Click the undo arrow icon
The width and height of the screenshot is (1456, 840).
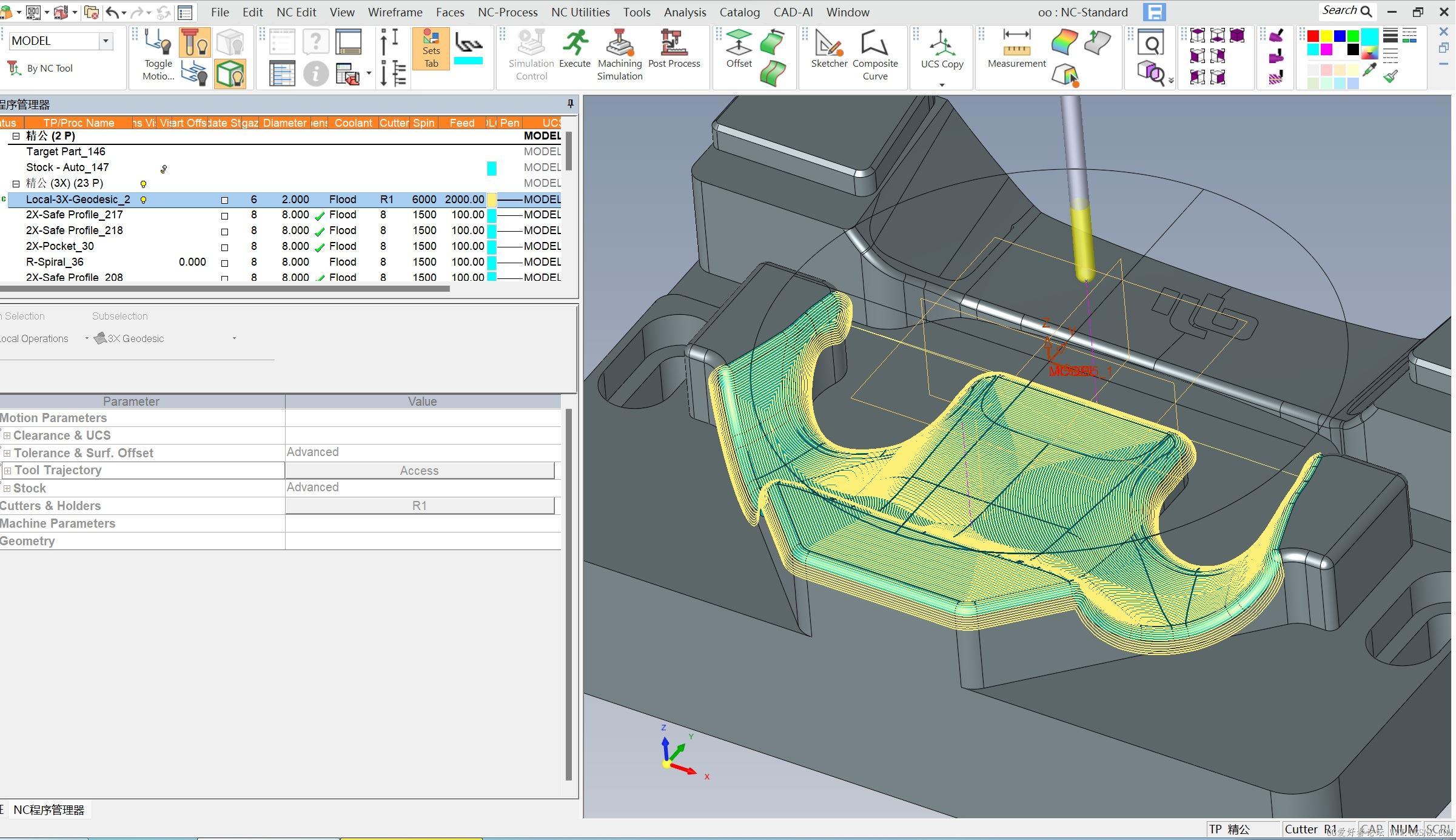[113, 12]
